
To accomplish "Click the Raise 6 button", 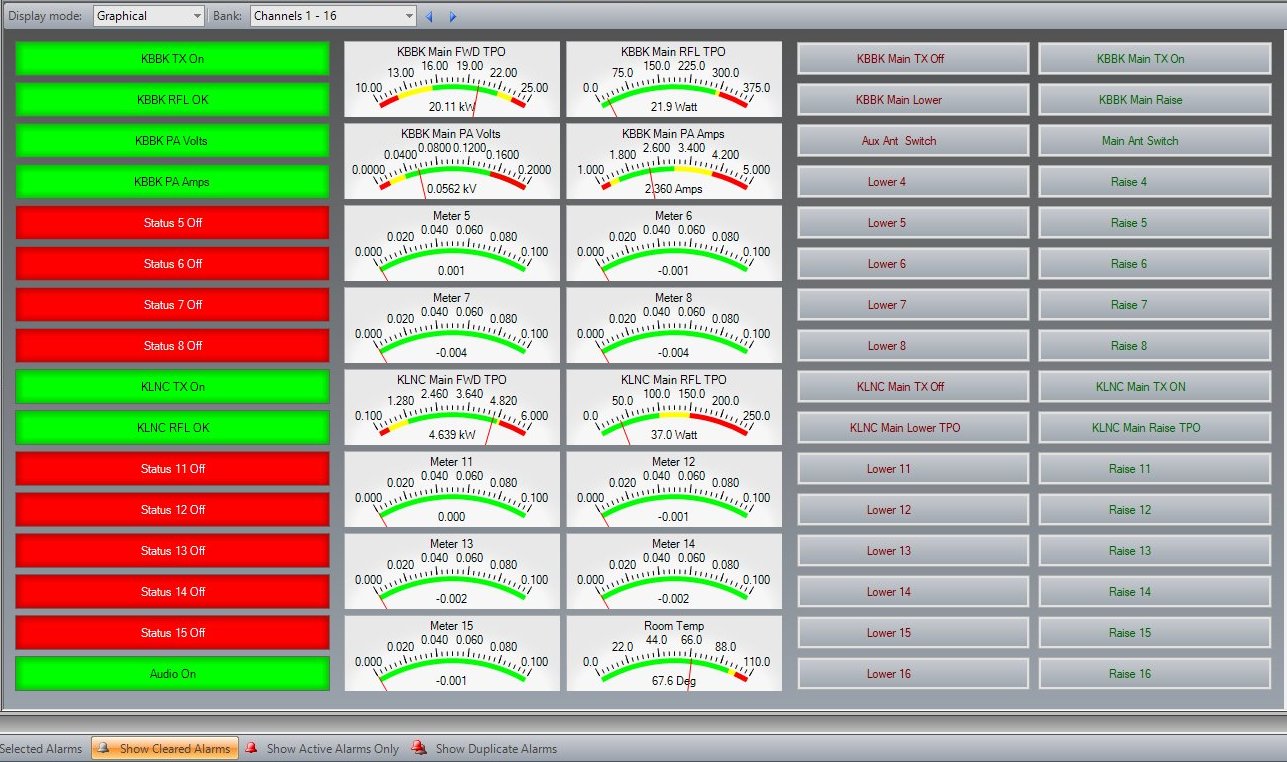I will [1154, 264].
